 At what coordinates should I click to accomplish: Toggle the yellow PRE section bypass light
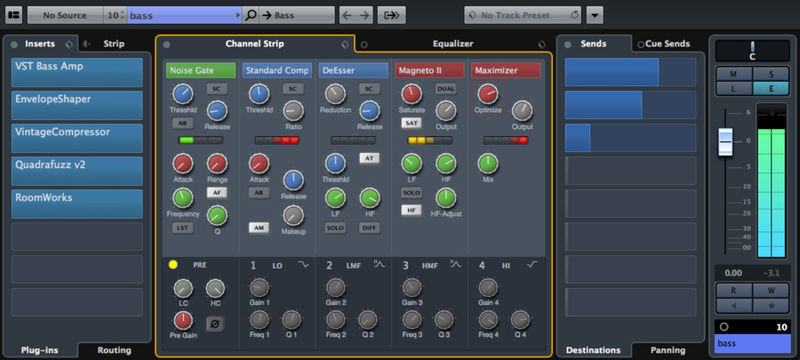173,265
